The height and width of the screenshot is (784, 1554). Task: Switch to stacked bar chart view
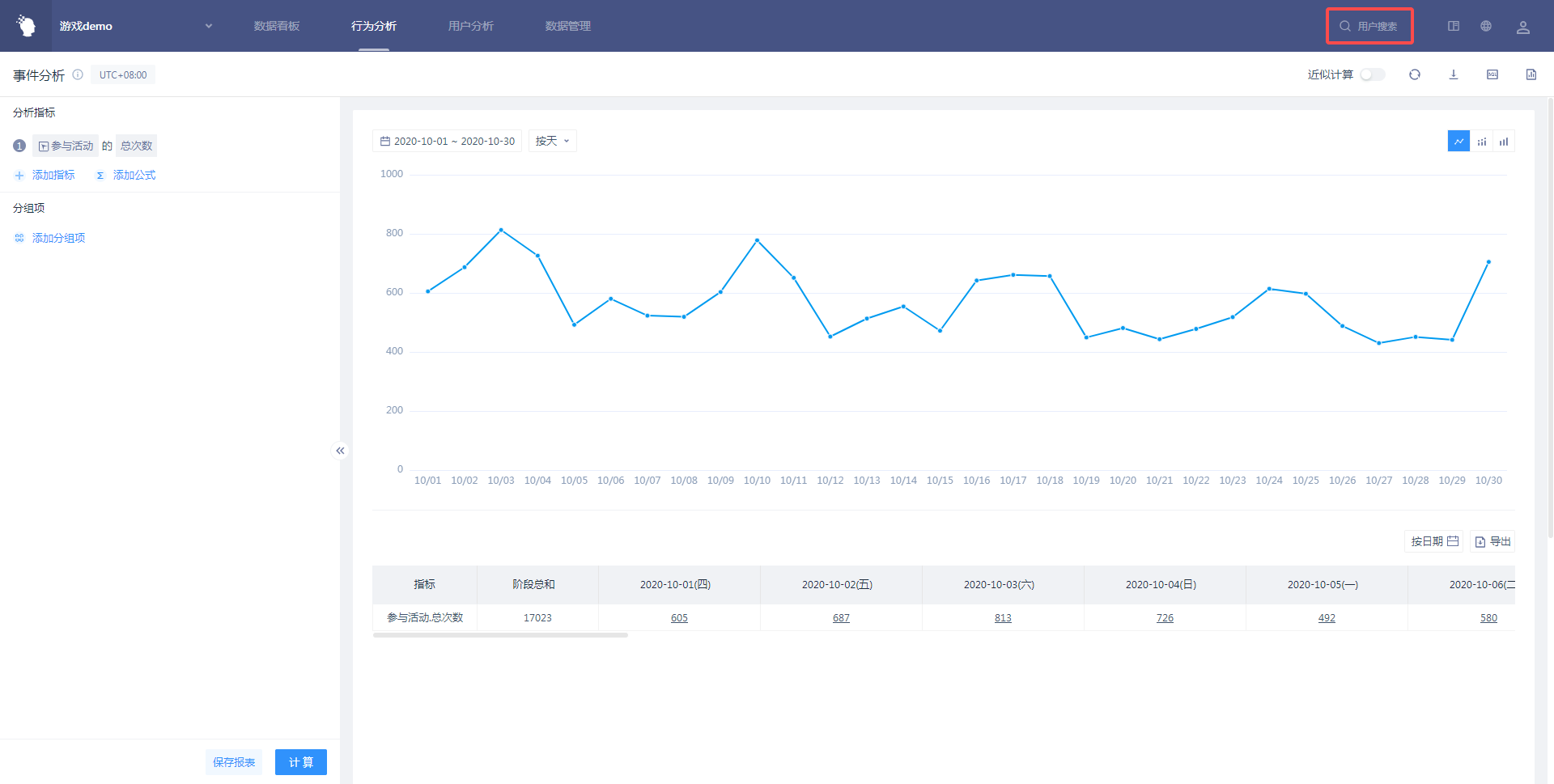click(x=1481, y=142)
